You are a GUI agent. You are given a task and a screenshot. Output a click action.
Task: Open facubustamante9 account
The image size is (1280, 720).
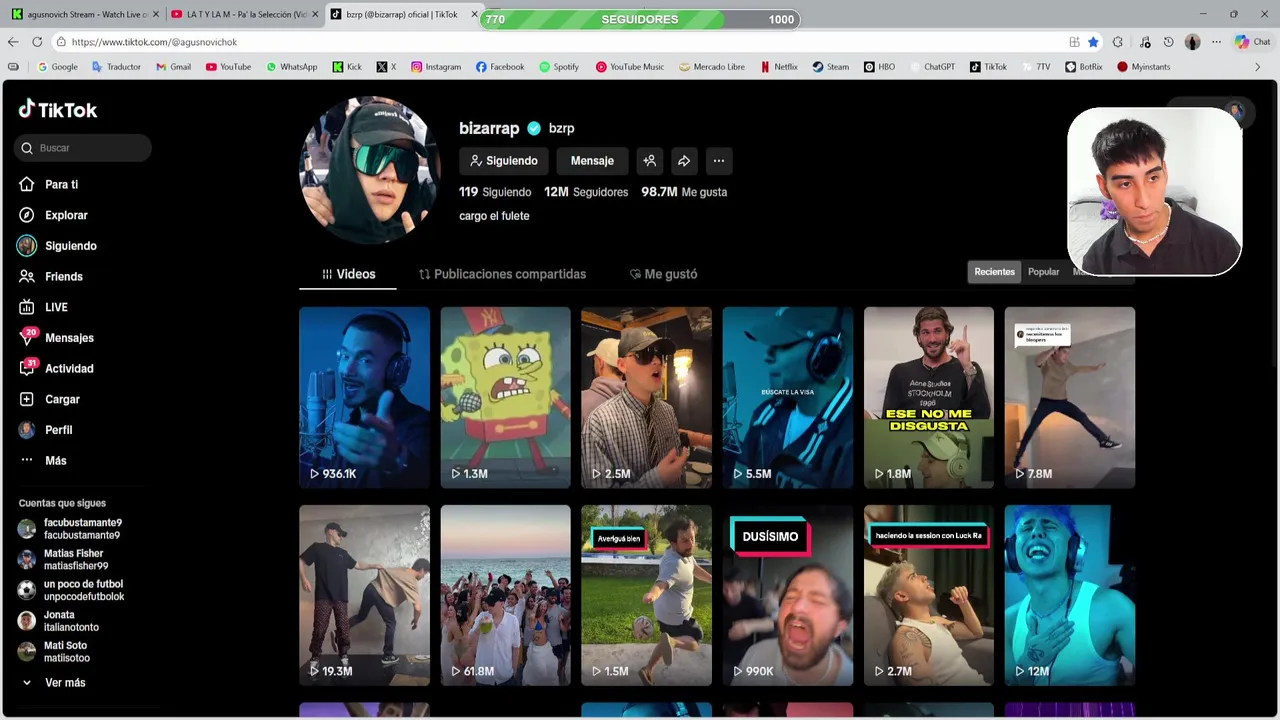(x=70, y=529)
